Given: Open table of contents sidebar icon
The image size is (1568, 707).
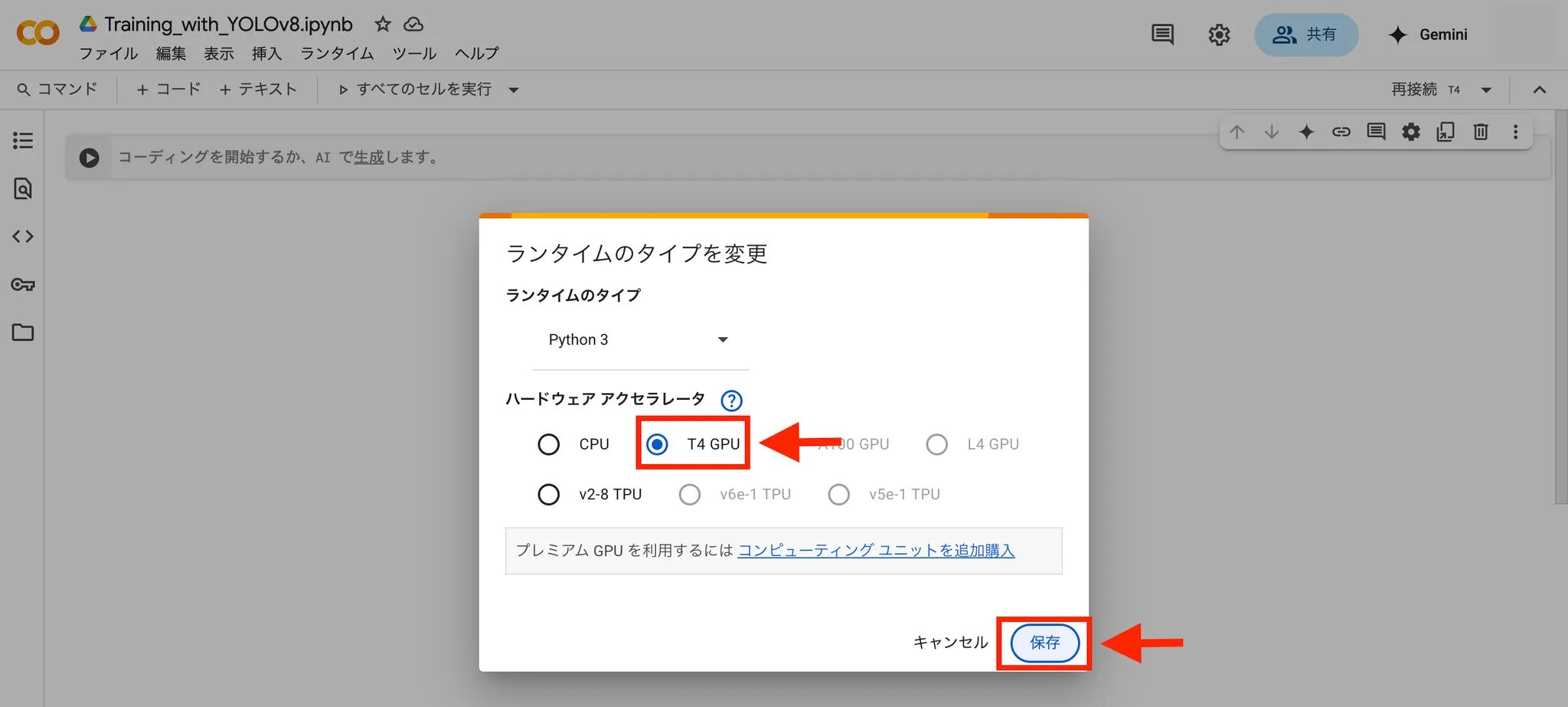Looking at the screenshot, I should point(23,140).
